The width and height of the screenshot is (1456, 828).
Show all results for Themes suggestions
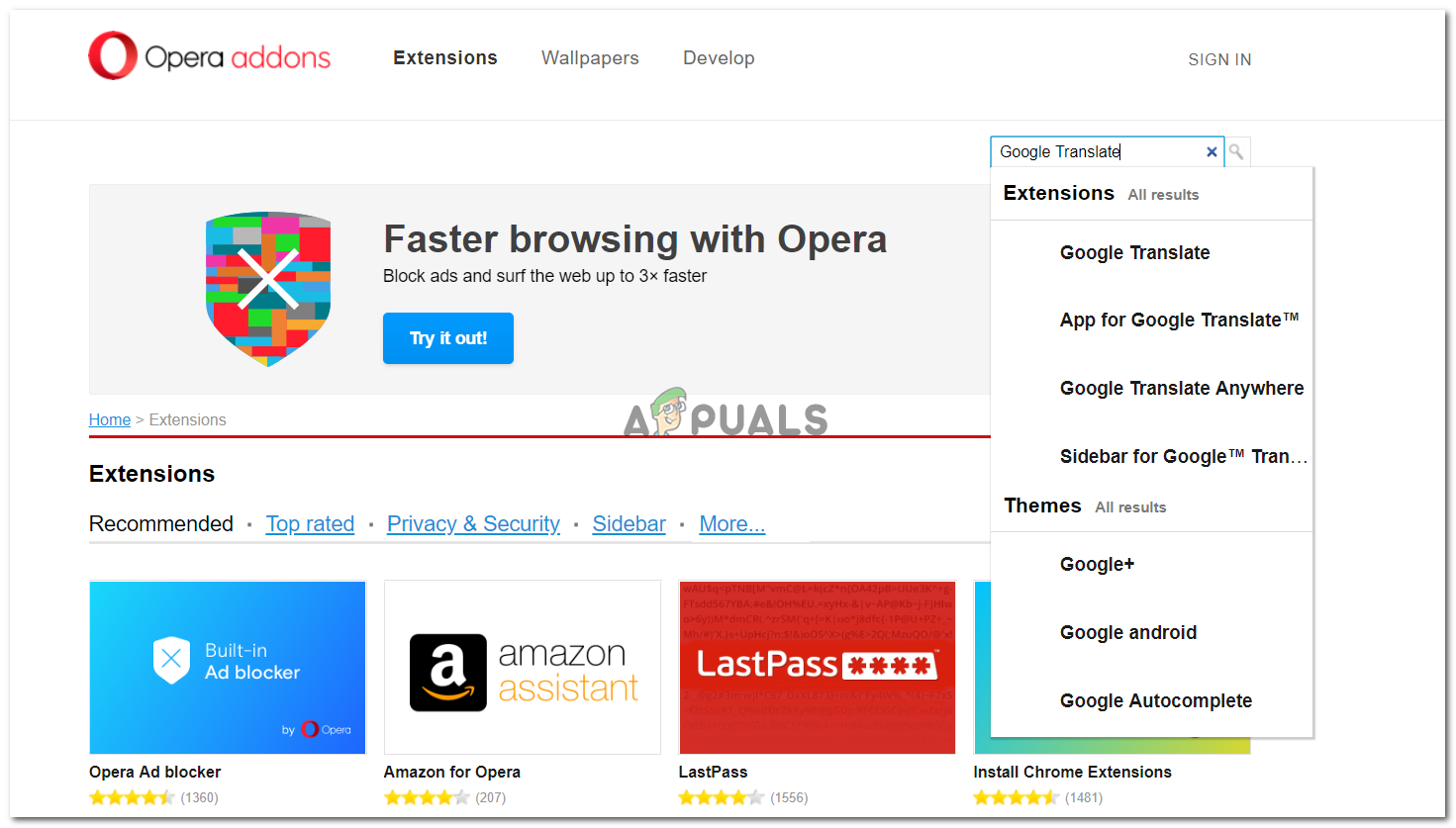(x=1130, y=507)
